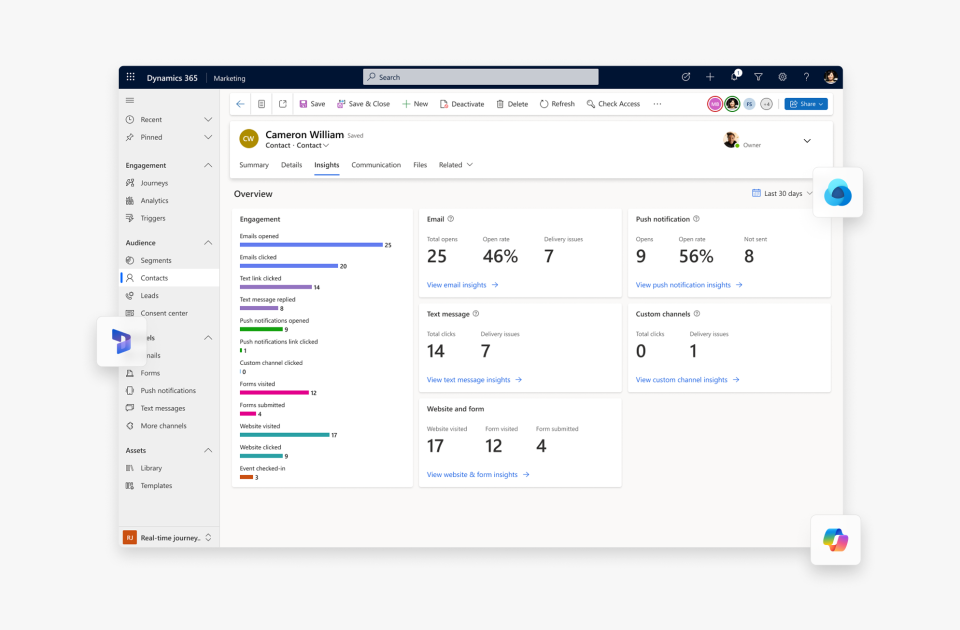Open record in new window icon
The height and width of the screenshot is (630, 960).
coord(283,104)
